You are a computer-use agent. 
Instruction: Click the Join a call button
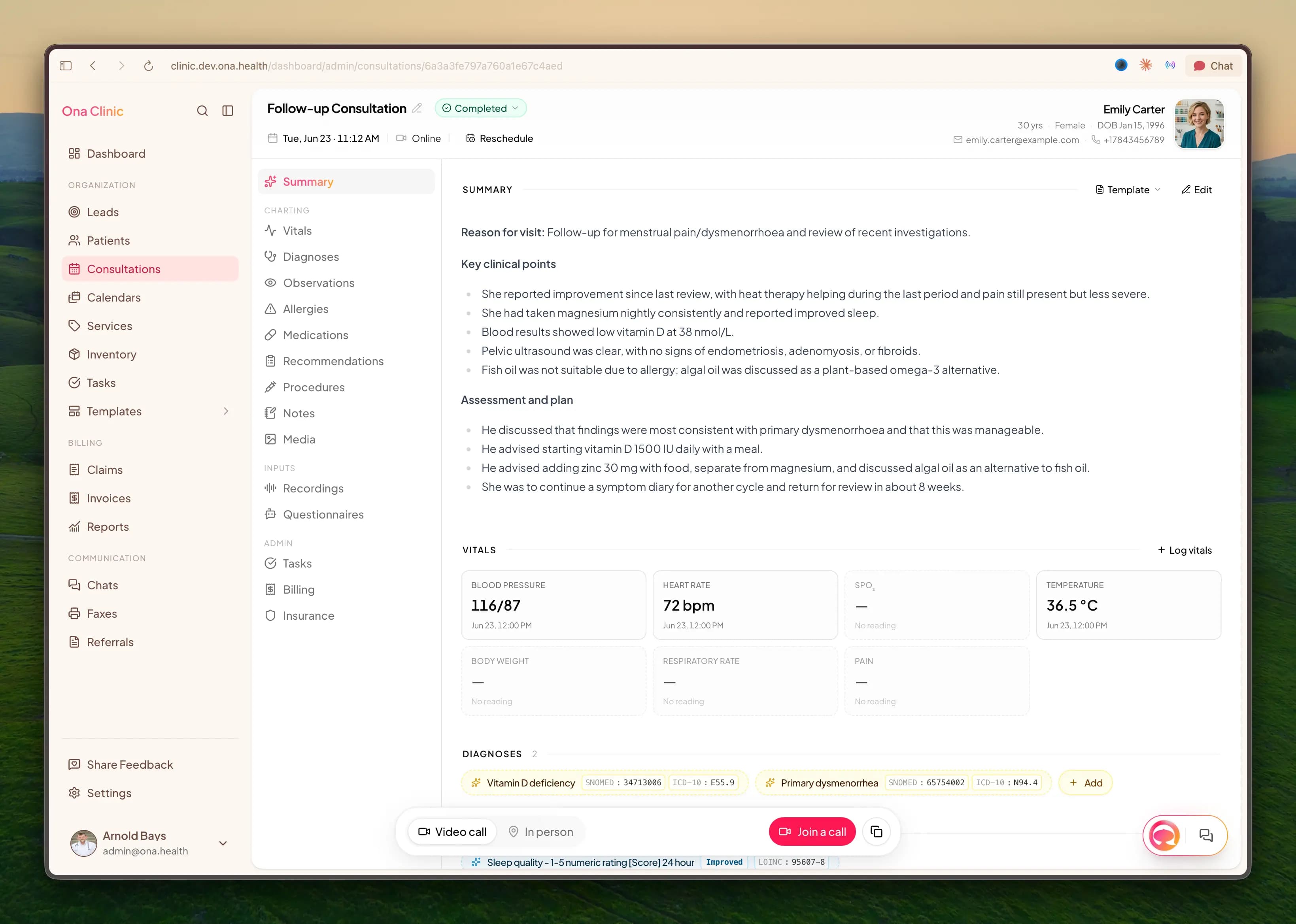pyautogui.click(x=812, y=832)
